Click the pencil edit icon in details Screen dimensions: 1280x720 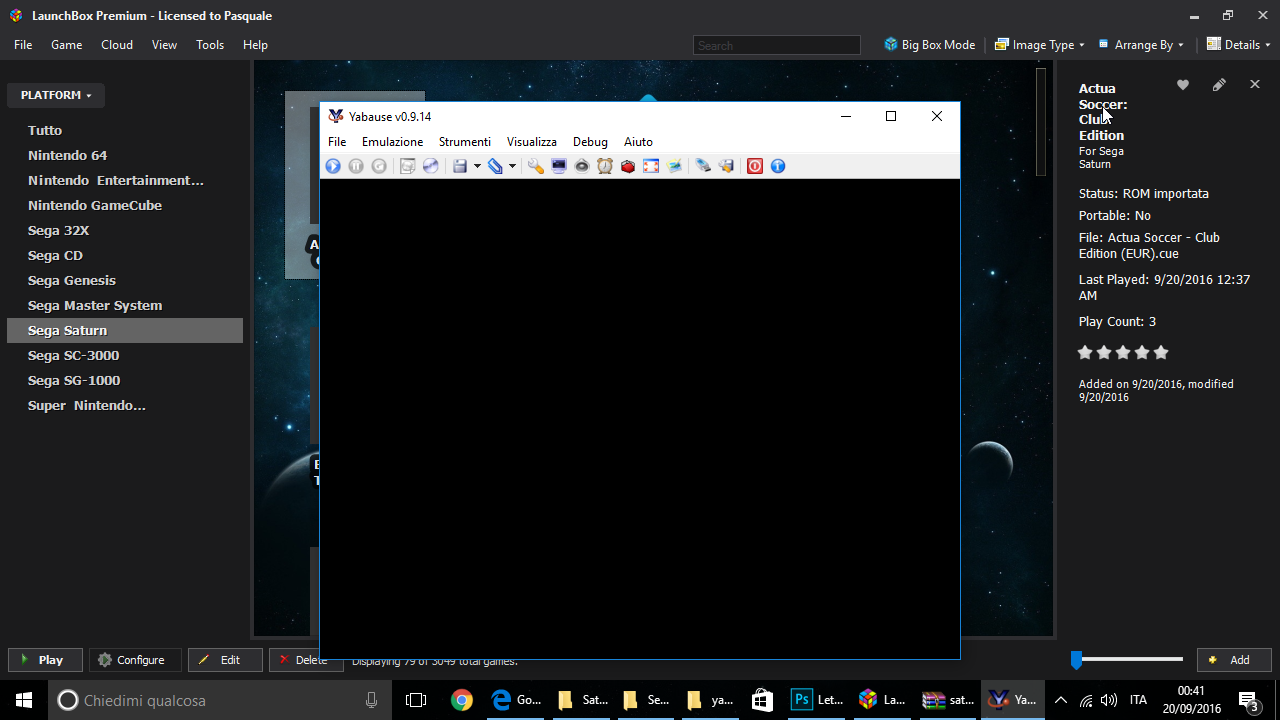pyautogui.click(x=1219, y=85)
